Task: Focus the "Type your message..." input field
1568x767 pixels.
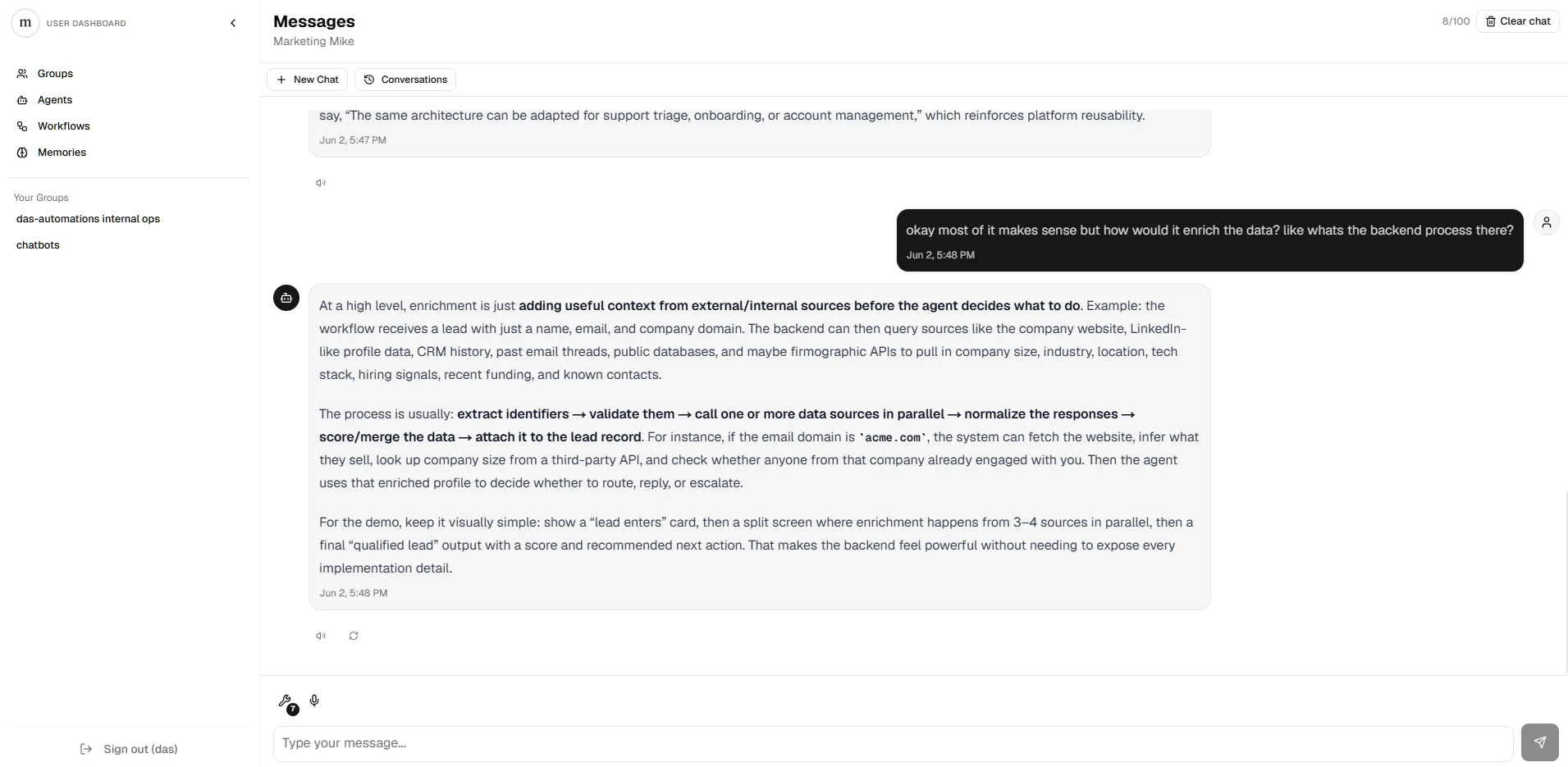Action: (x=893, y=743)
